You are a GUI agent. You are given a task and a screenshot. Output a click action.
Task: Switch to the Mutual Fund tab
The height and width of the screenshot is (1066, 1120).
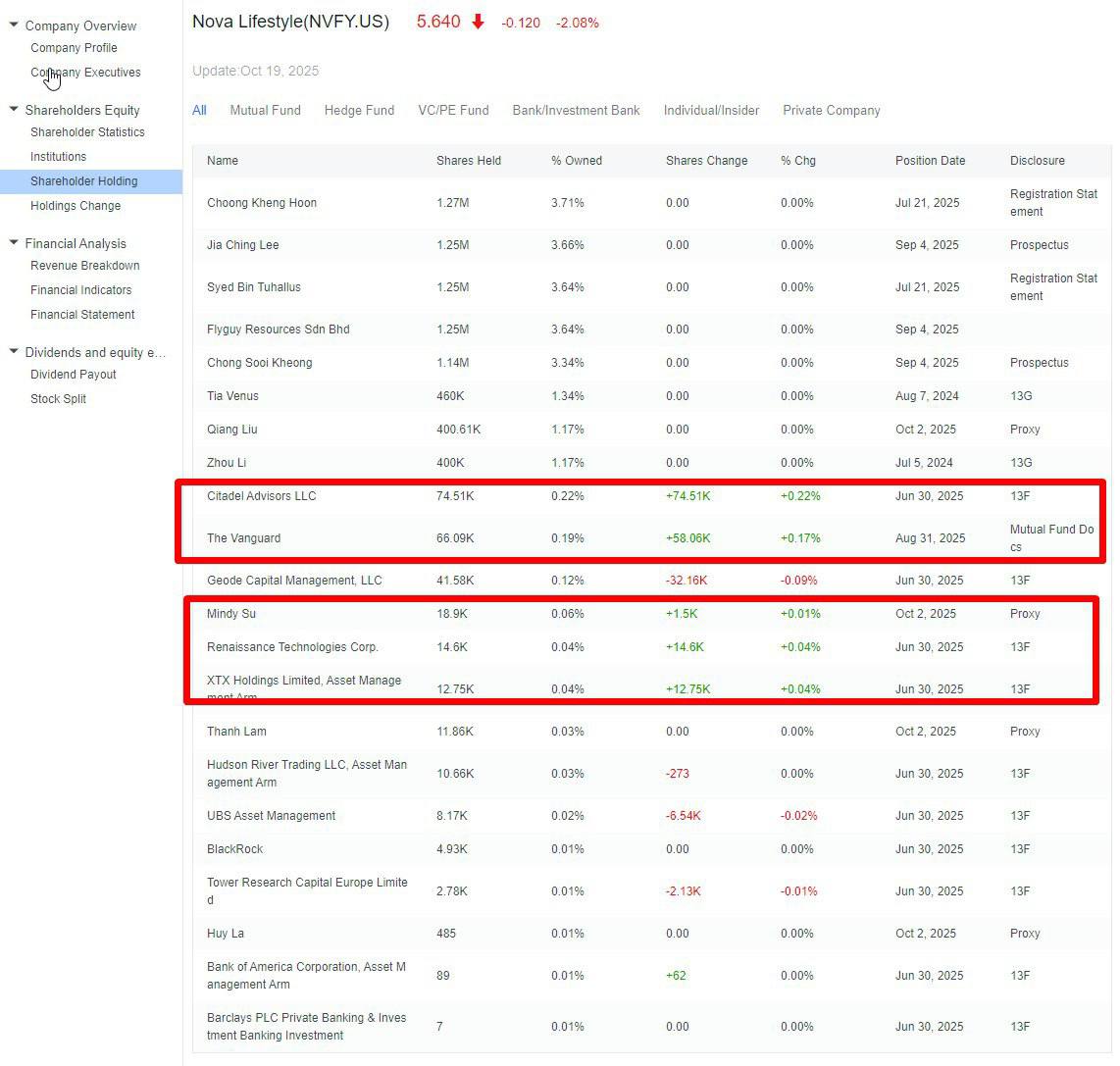pos(265,110)
